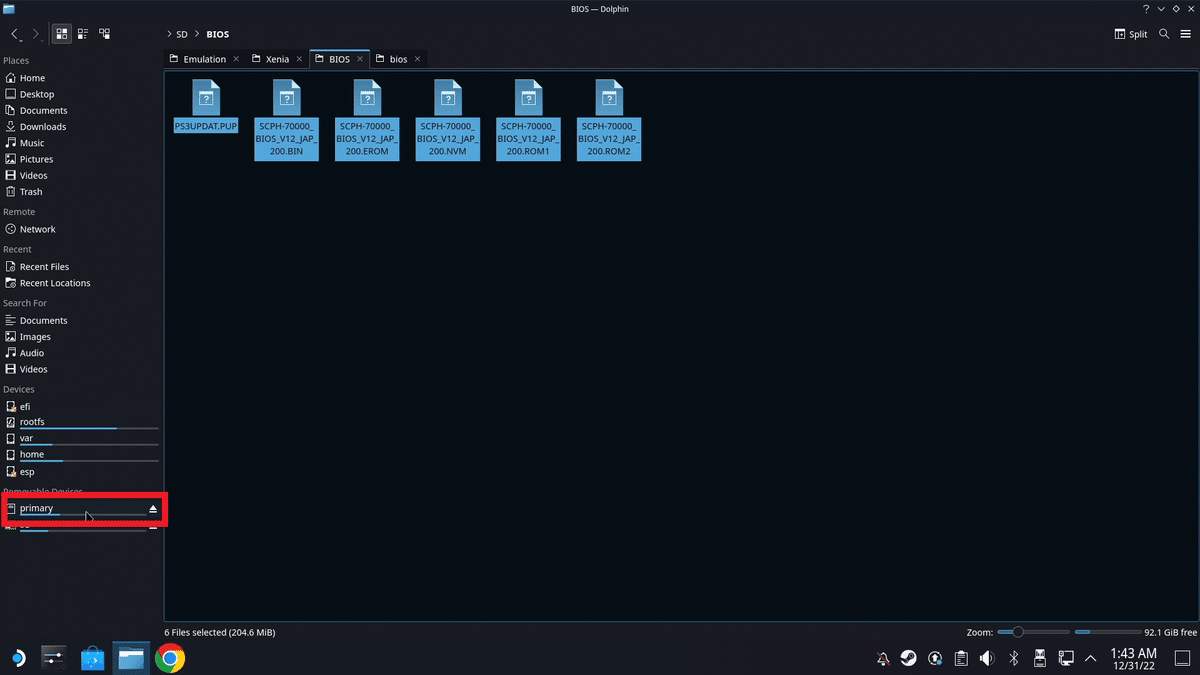Switch to Details view mode

(x=104, y=34)
